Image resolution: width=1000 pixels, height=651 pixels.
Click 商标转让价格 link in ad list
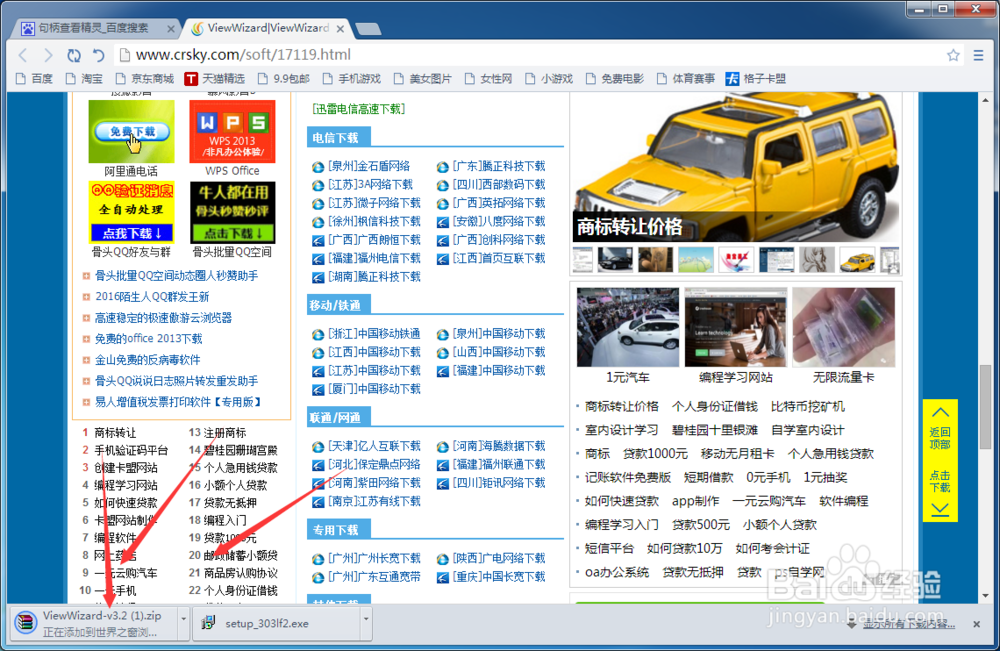click(x=621, y=407)
